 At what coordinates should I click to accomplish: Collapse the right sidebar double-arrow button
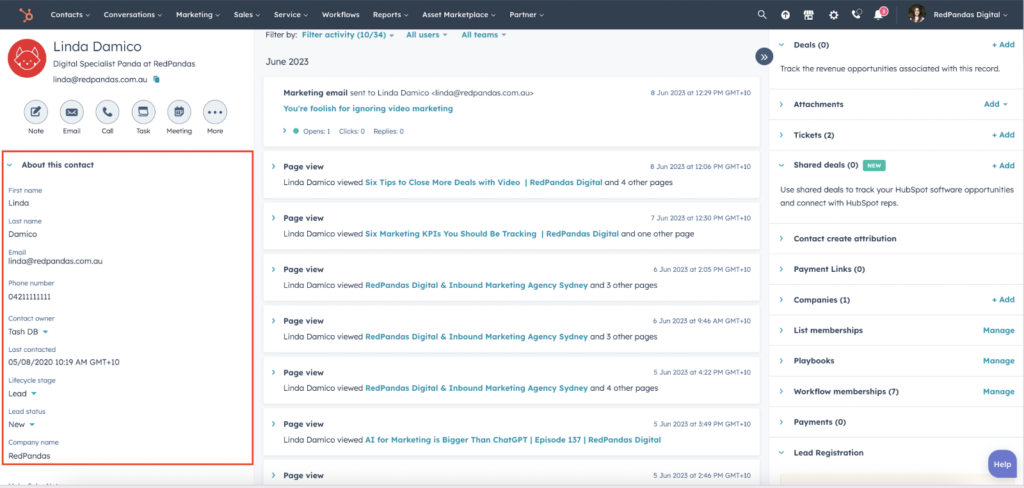click(764, 56)
